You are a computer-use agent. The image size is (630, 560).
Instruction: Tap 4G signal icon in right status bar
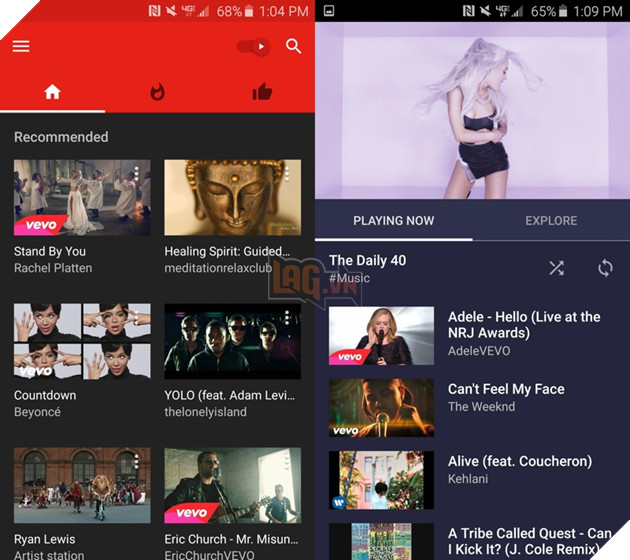[509, 11]
